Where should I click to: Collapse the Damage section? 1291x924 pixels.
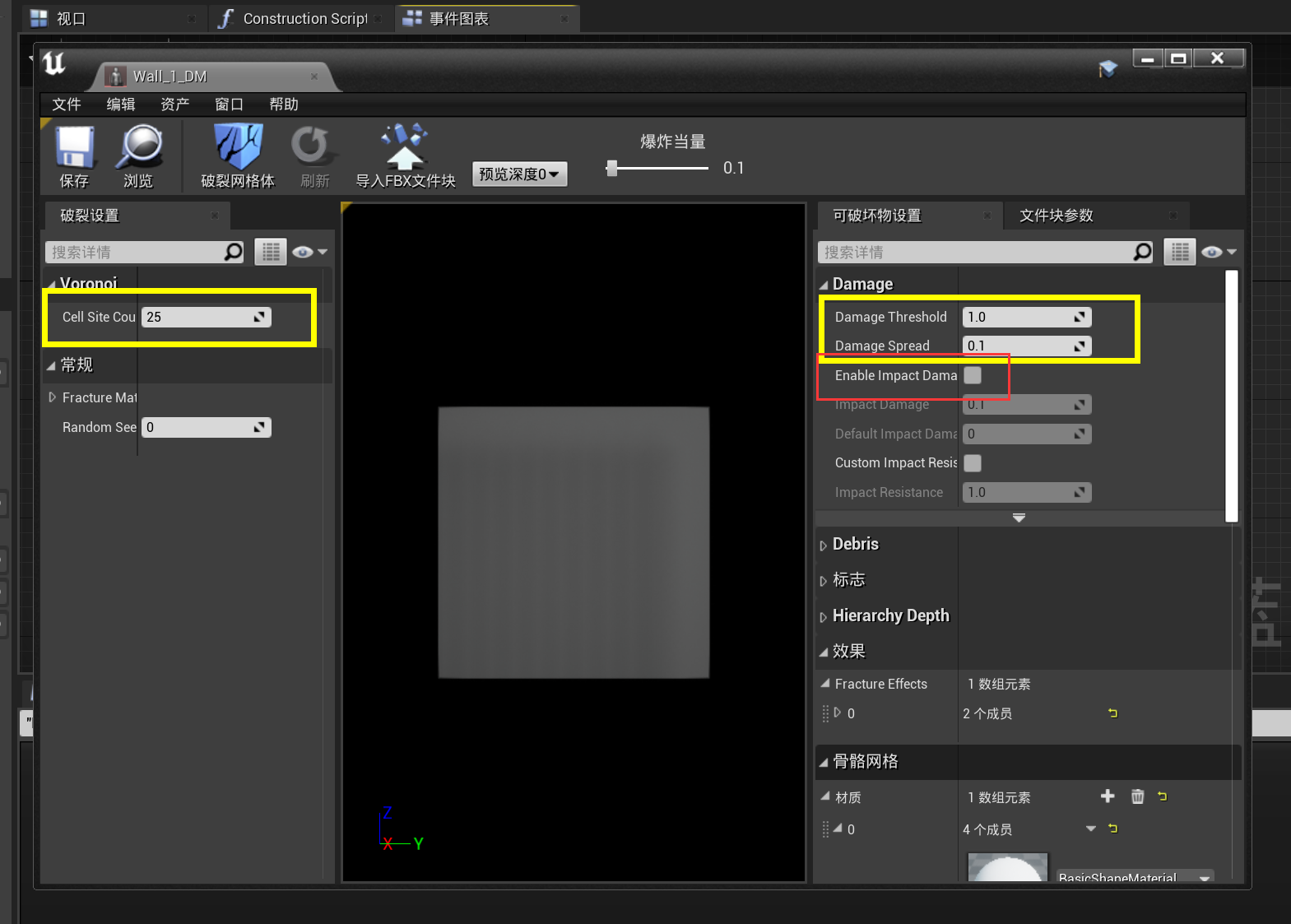(824, 285)
